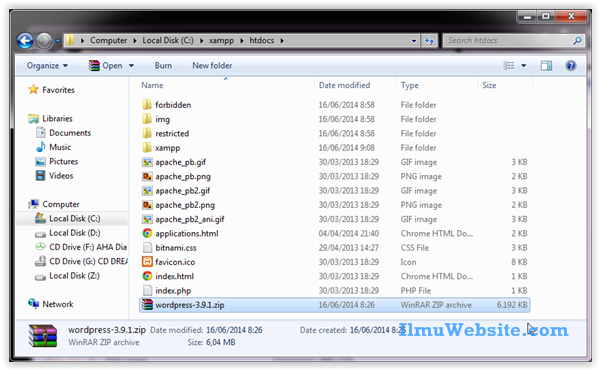Expand the arrow between Computer and Local Disk
600x370 pixels.
[x=135, y=40]
